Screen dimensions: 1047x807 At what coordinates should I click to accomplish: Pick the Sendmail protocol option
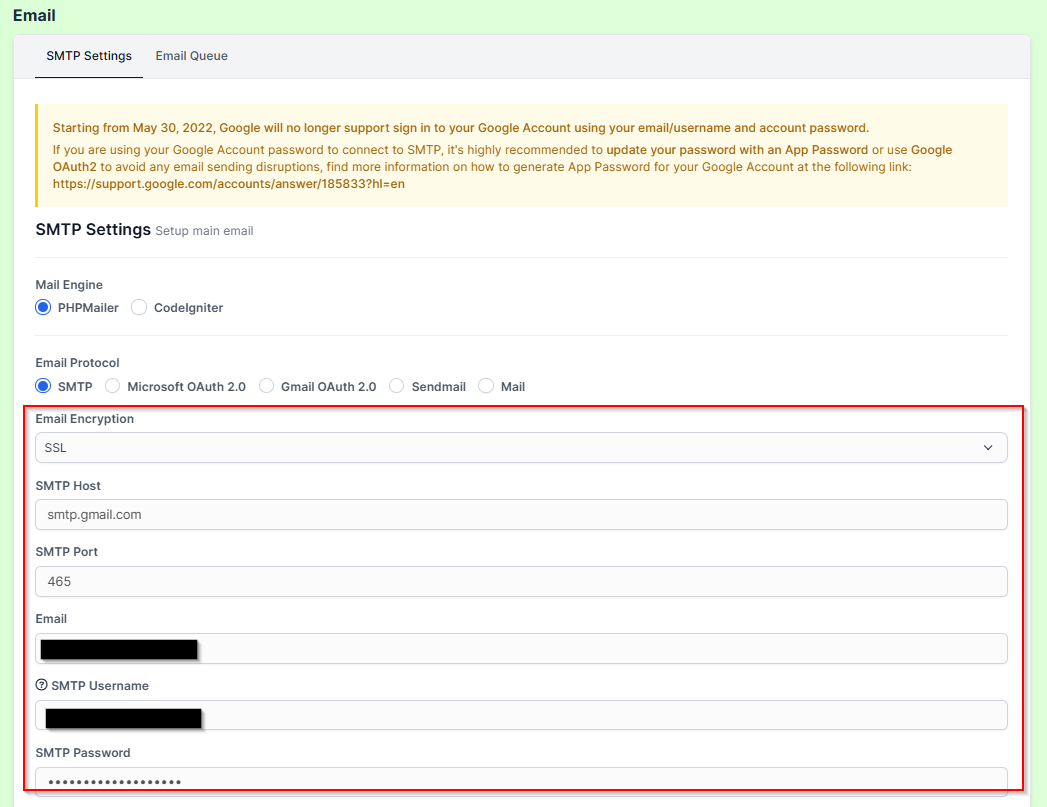[397, 386]
